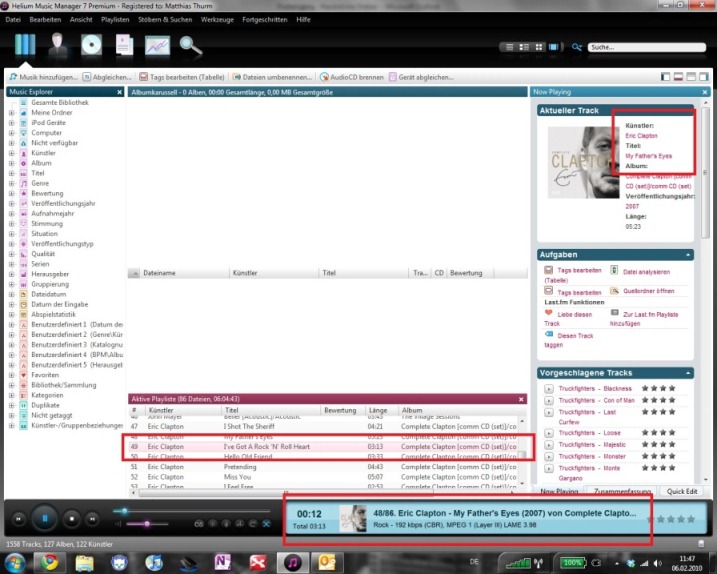Select playlist row I Shot The Sheriff

[323, 426]
